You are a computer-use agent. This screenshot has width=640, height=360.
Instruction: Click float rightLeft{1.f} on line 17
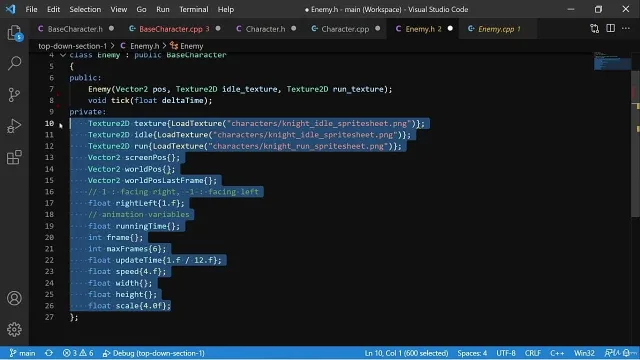[136, 203]
